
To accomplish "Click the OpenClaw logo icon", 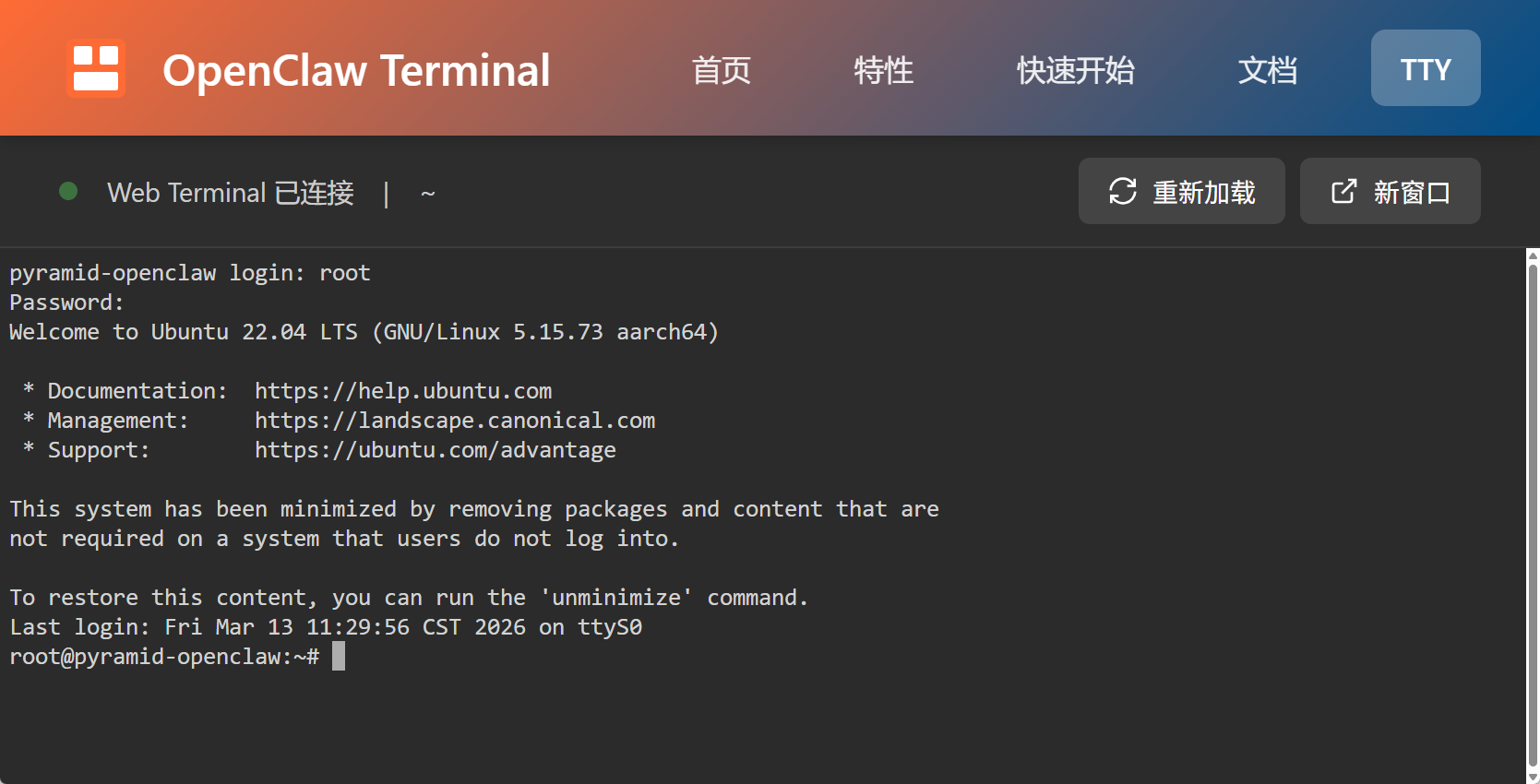I will (96, 68).
